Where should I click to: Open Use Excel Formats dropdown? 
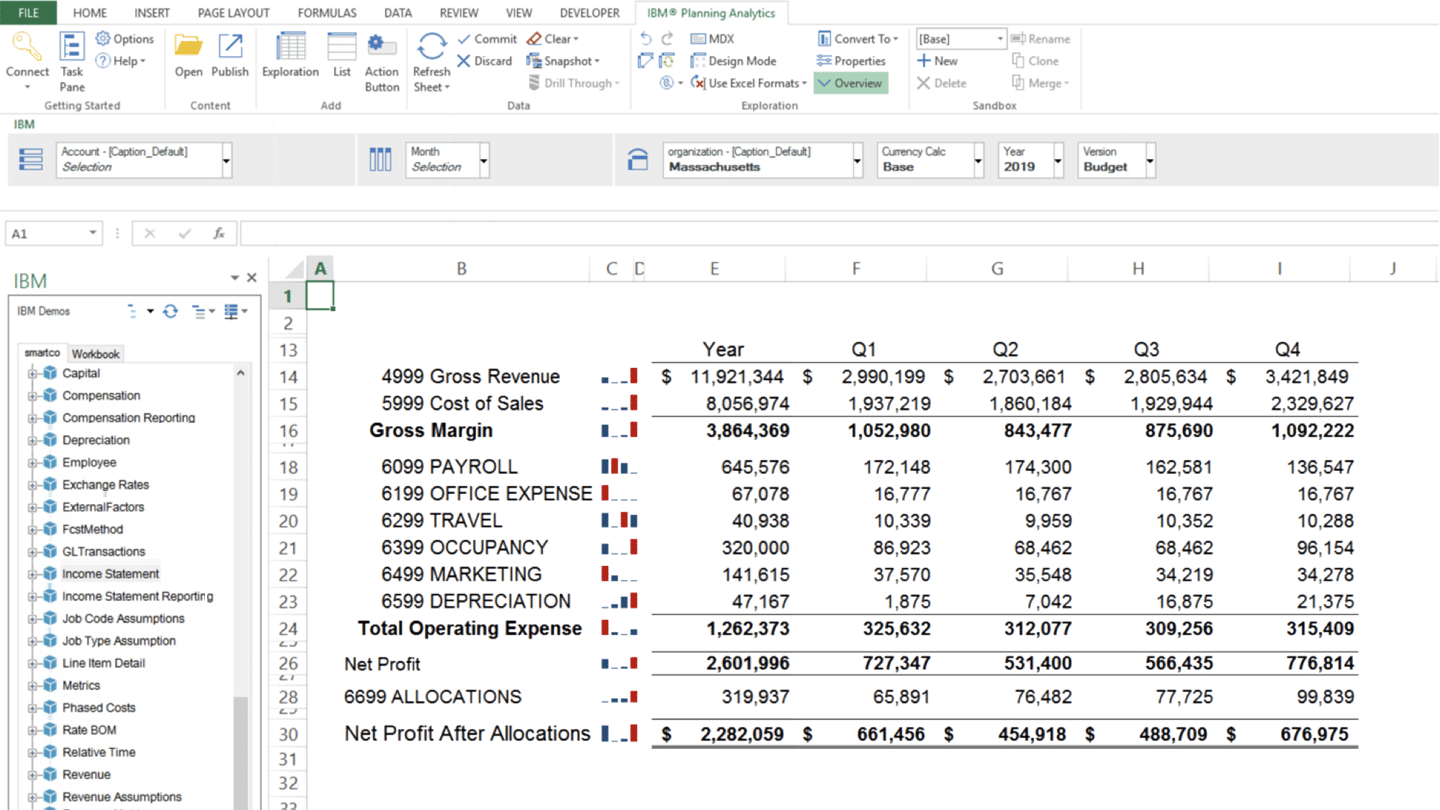coord(748,83)
